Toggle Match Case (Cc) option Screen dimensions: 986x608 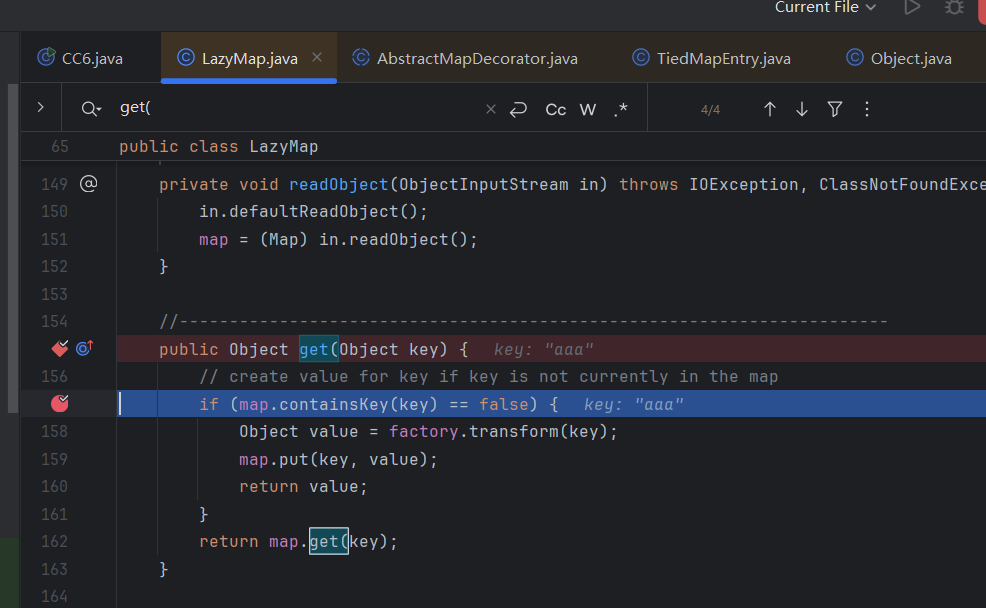click(x=555, y=109)
